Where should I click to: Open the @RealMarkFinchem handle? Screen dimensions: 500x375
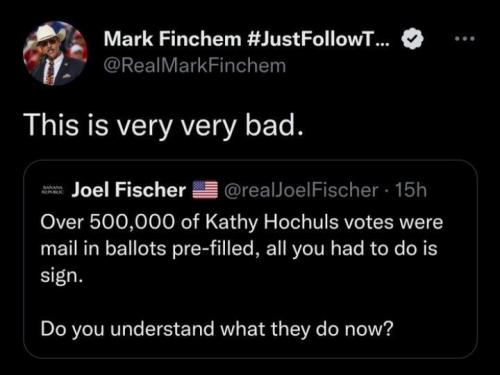tap(195, 66)
